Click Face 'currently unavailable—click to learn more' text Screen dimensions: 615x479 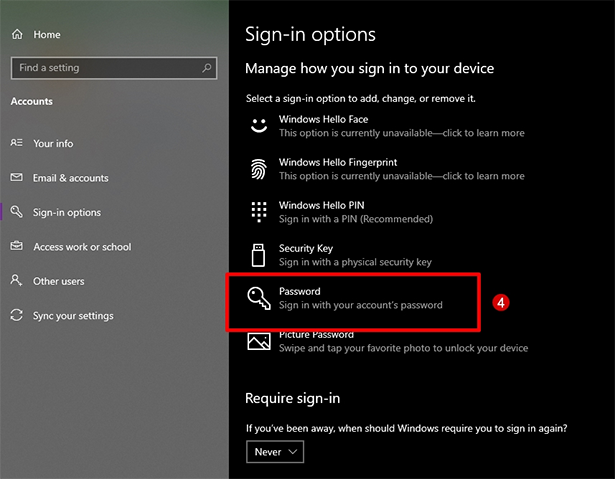[402, 133]
